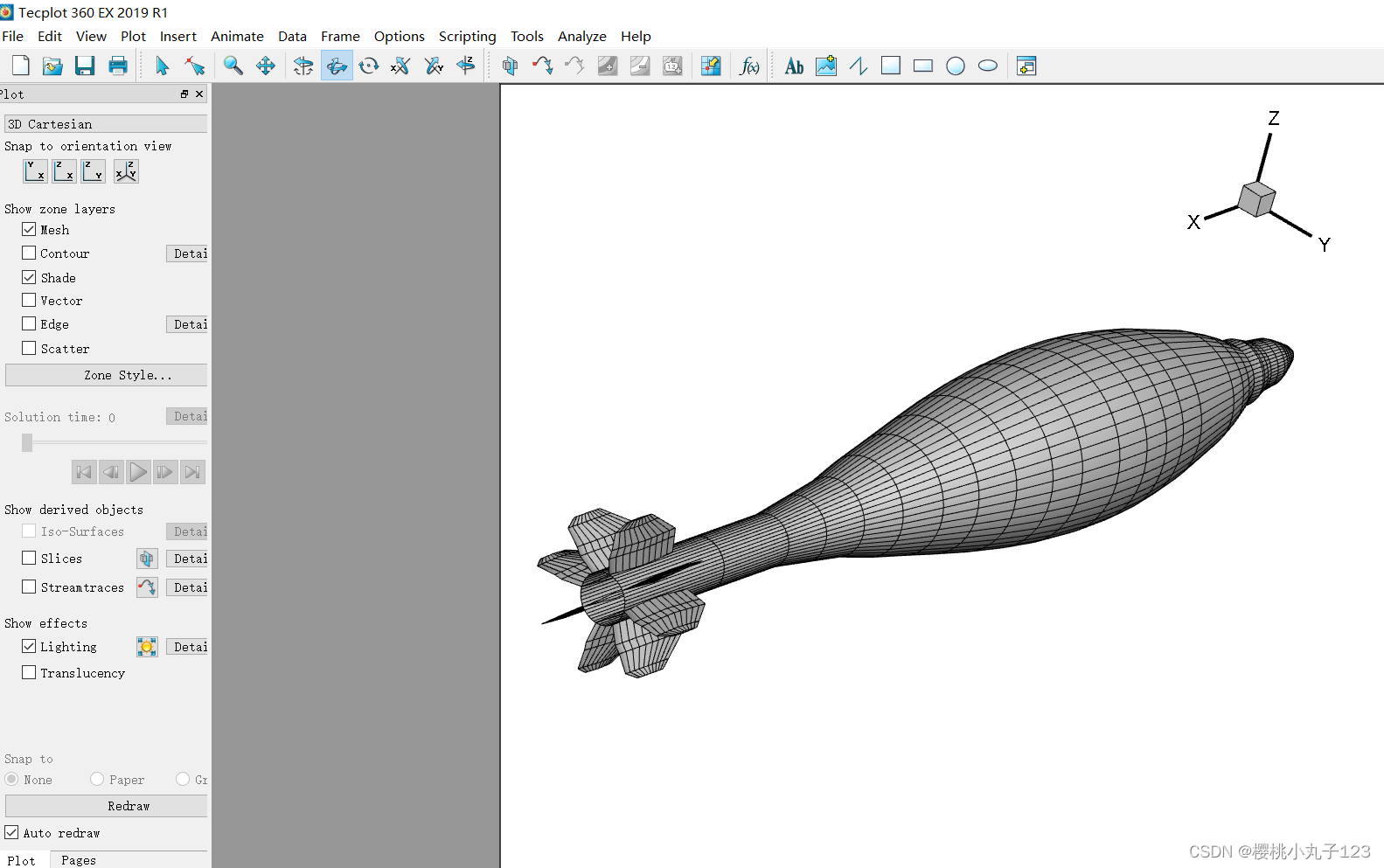Print the plot using the printer icon
The width and height of the screenshot is (1384, 868).
click(x=118, y=66)
